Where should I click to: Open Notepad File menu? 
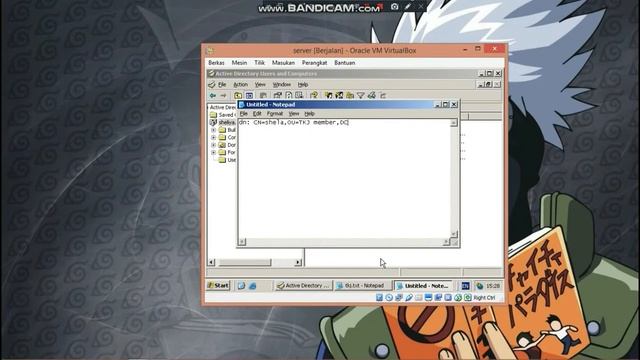[x=244, y=113]
